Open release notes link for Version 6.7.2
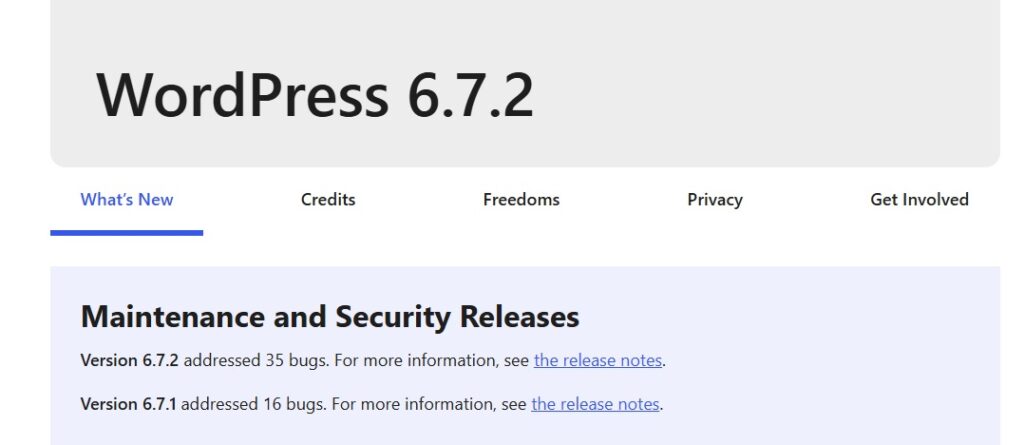Screen dimensions: 1024x445 point(598,361)
